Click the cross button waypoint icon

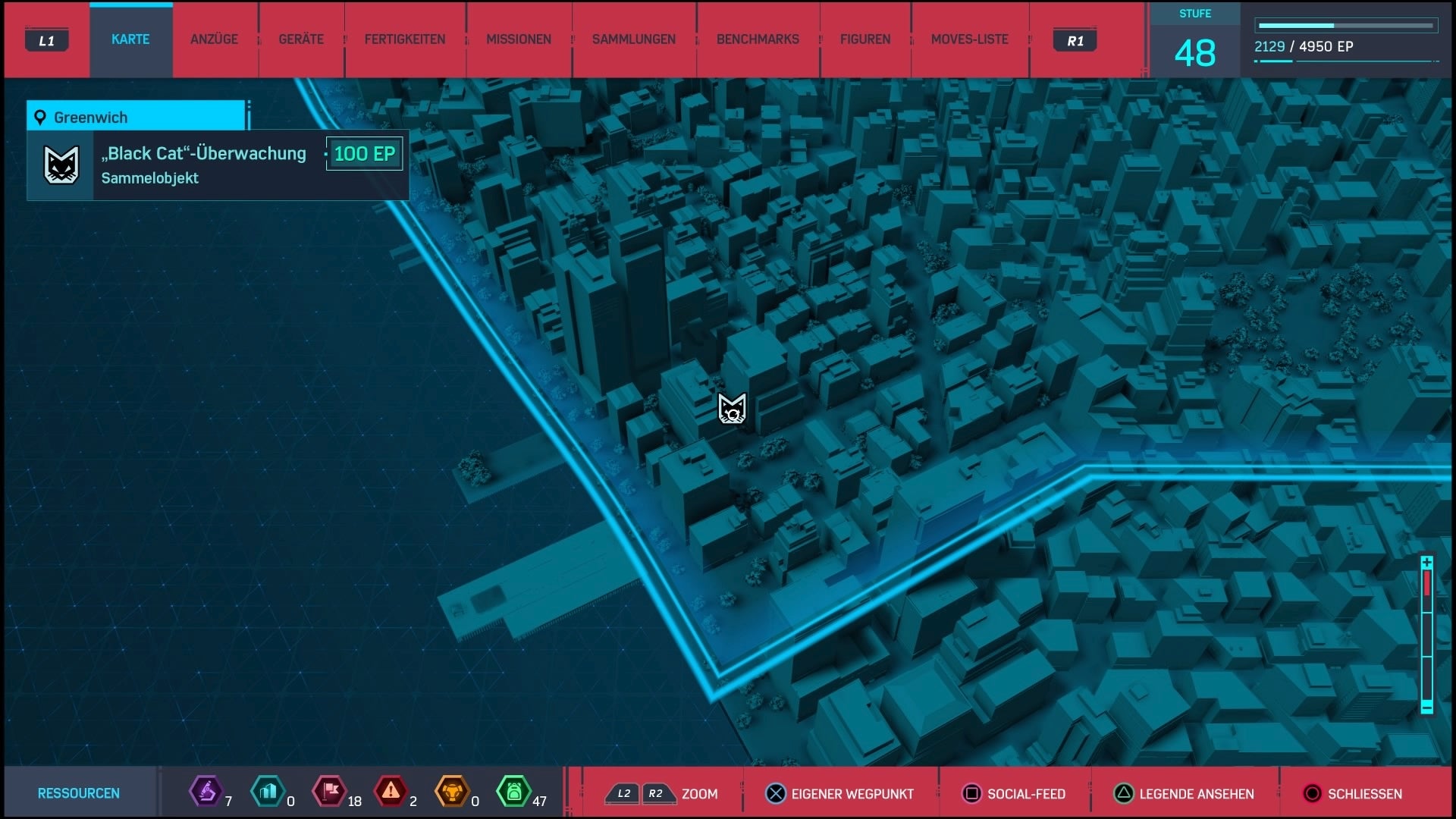point(776,794)
